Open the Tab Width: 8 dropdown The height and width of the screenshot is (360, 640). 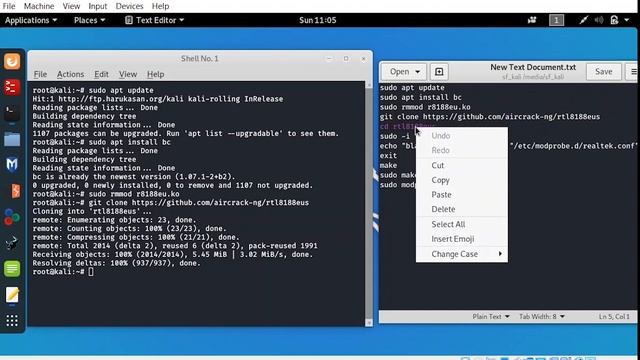(x=542, y=316)
